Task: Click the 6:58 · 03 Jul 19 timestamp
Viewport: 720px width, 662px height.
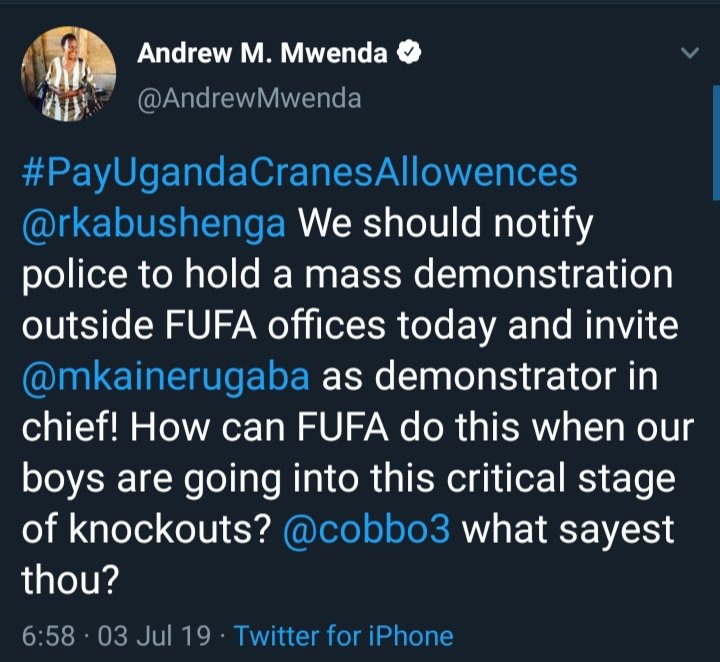Action: pyautogui.click(x=116, y=636)
